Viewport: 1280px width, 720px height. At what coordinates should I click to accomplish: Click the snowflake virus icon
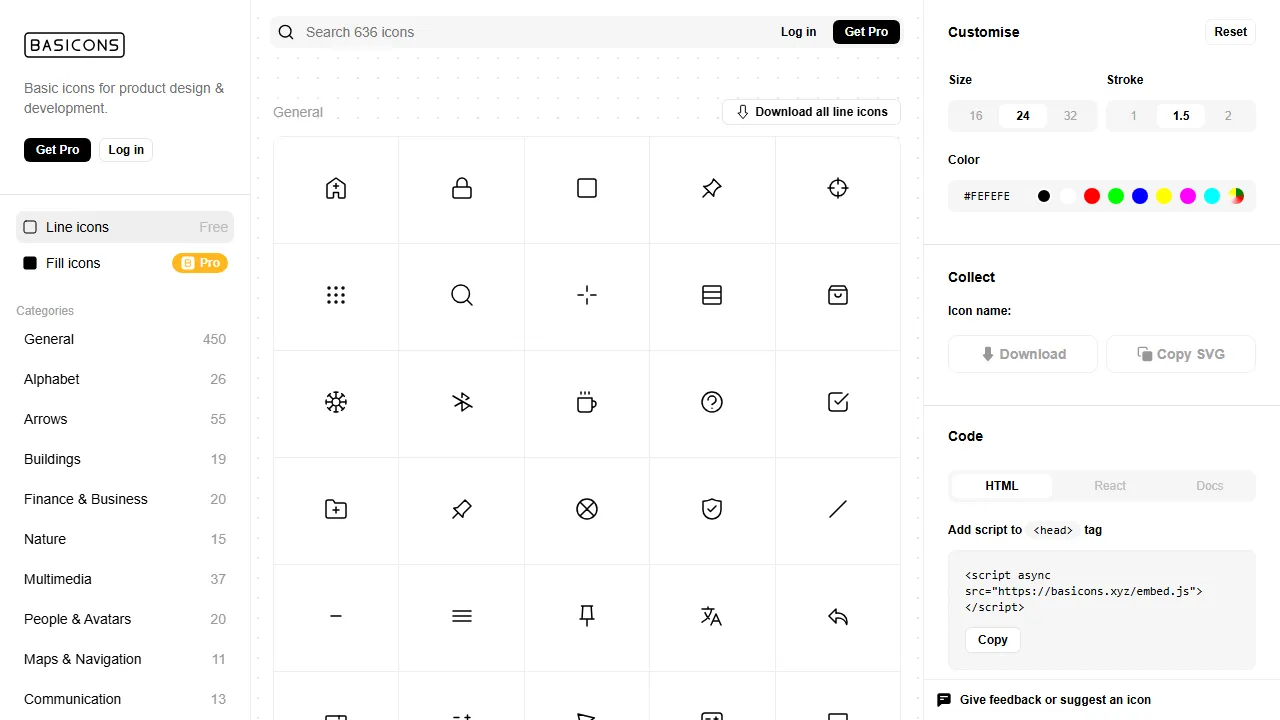pyautogui.click(x=336, y=402)
